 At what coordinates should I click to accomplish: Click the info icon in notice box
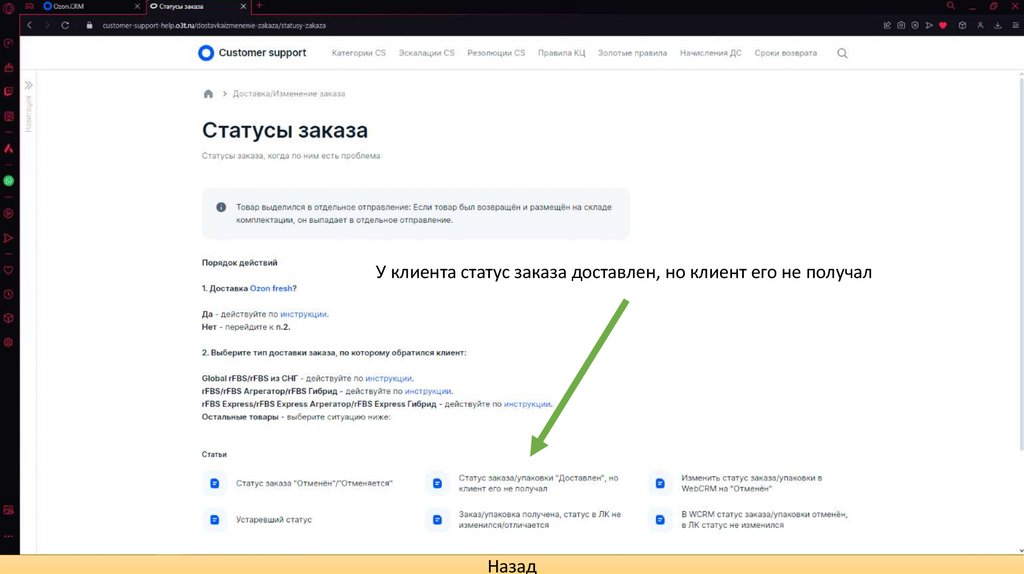221,207
